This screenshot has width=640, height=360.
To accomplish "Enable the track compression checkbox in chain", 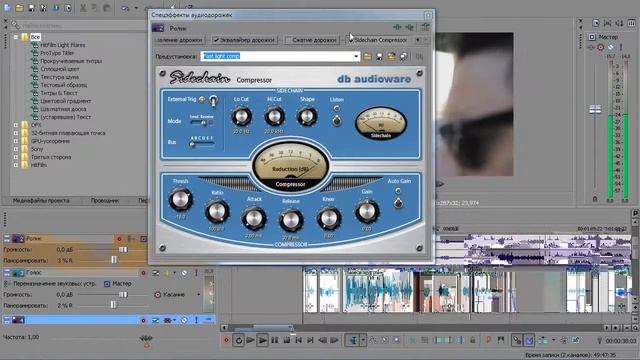I will [x=288, y=40].
